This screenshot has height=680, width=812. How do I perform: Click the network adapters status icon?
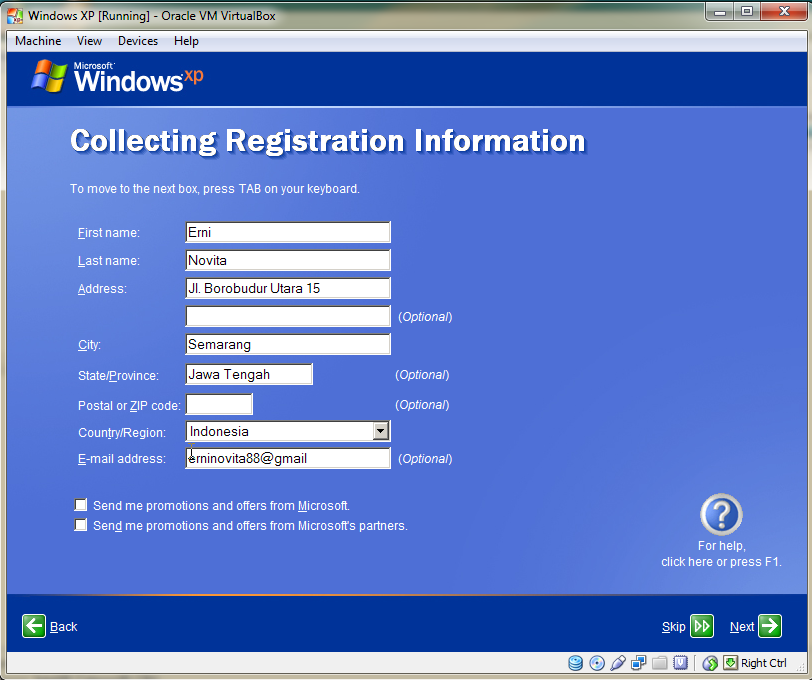639,663
